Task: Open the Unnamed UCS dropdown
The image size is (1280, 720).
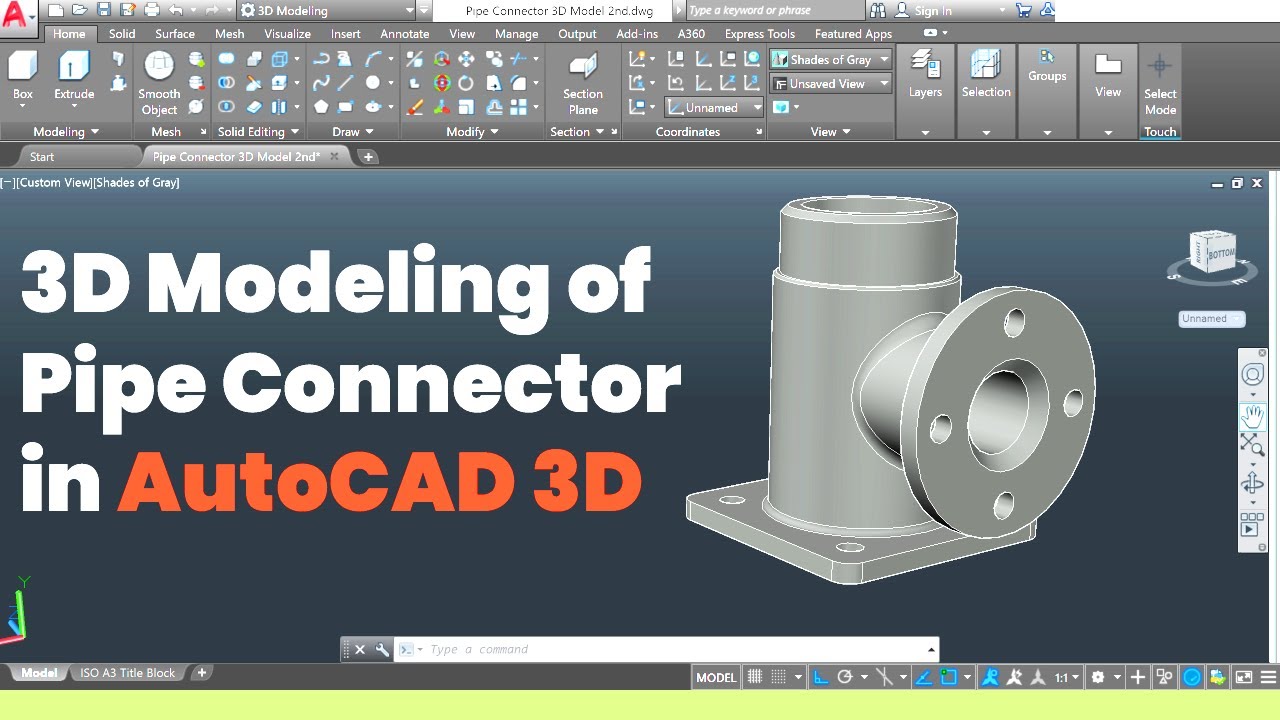Action: click(x=714, y=108)
